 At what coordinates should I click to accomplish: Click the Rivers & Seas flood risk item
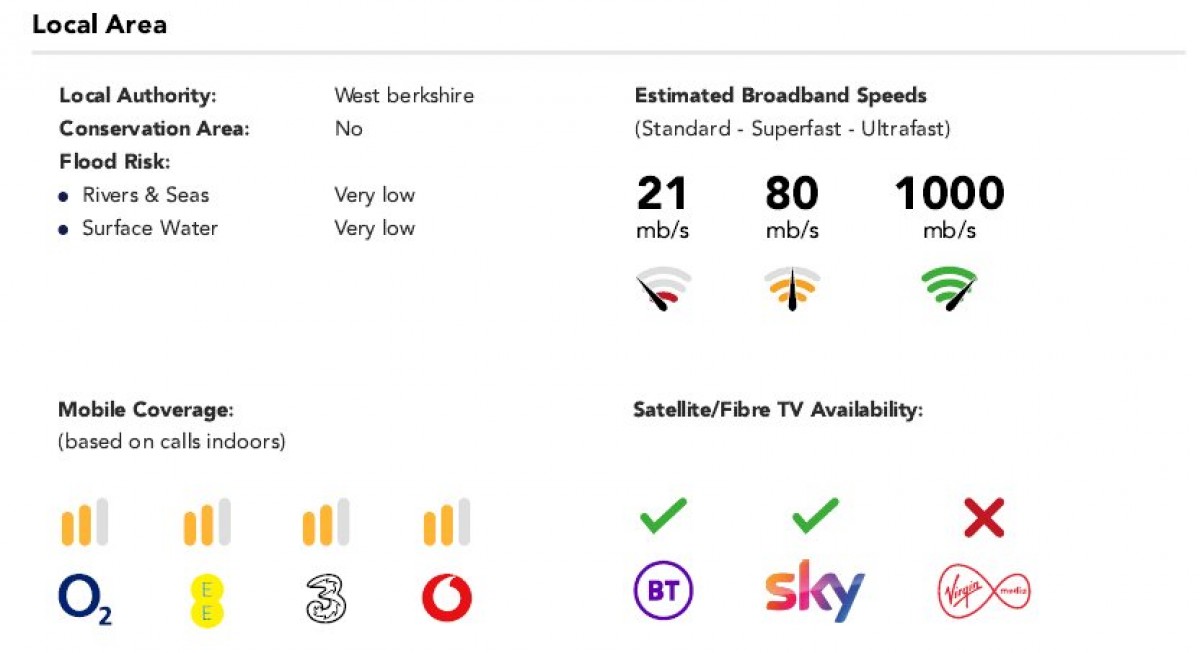point(146,195)
